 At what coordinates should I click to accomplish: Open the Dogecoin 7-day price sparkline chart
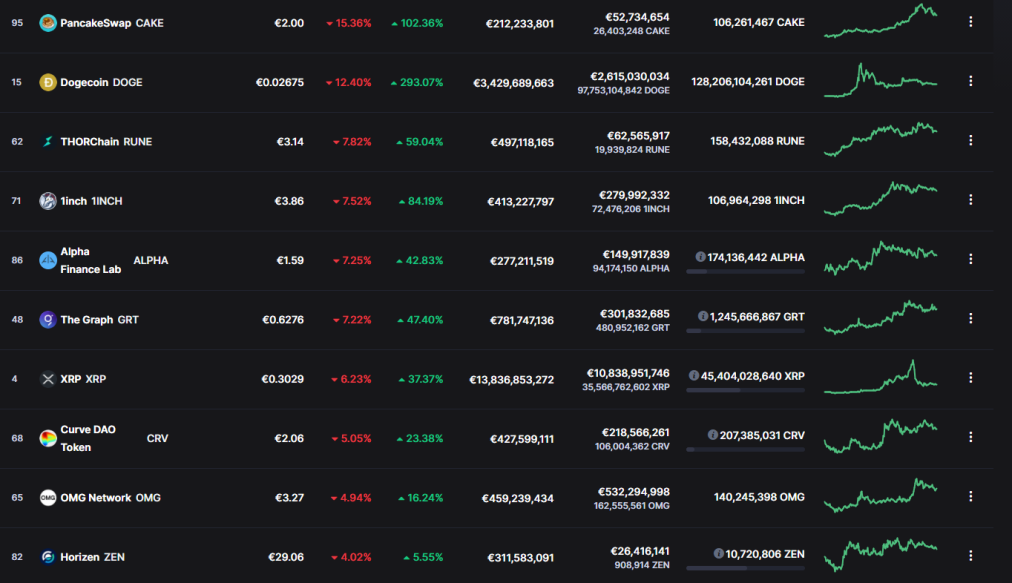click(x=880, y=81)
